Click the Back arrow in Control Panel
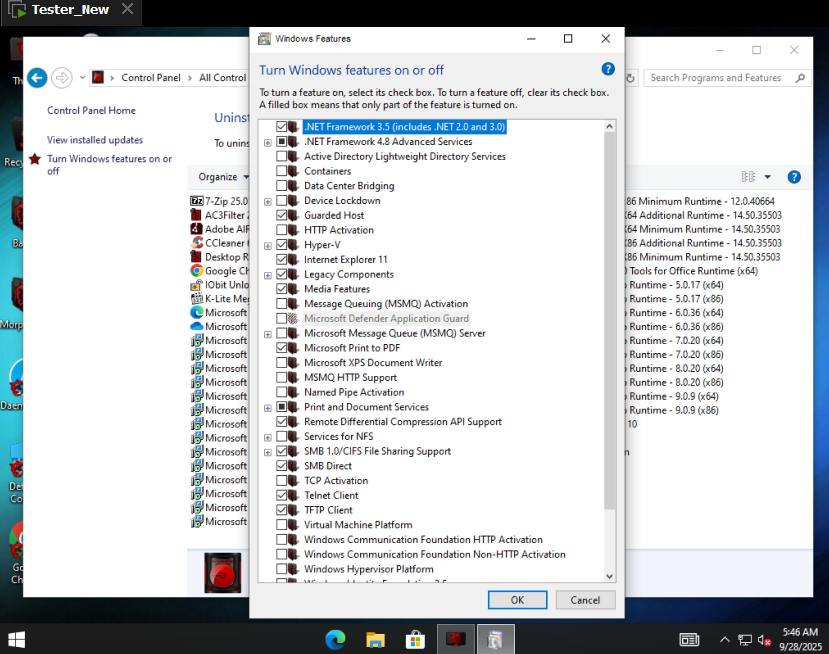This screenshot has width=829, height=654. click(37, 78)
